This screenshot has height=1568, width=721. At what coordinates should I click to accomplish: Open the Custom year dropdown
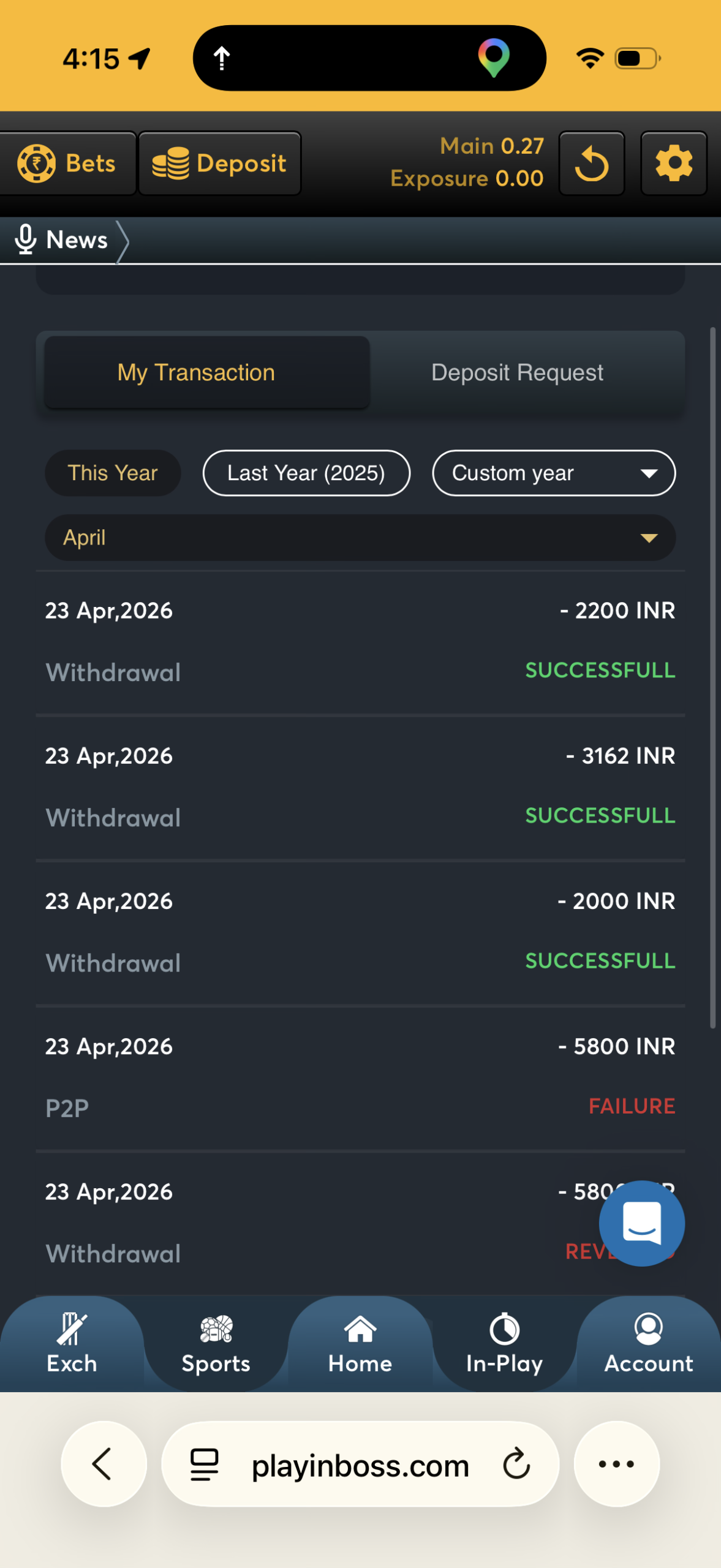coord(553,473)
